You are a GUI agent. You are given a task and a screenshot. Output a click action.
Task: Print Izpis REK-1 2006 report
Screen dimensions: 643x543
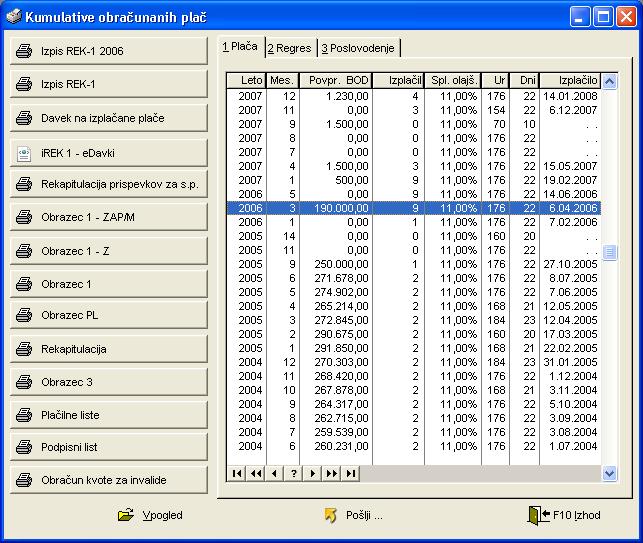point(108,51)
